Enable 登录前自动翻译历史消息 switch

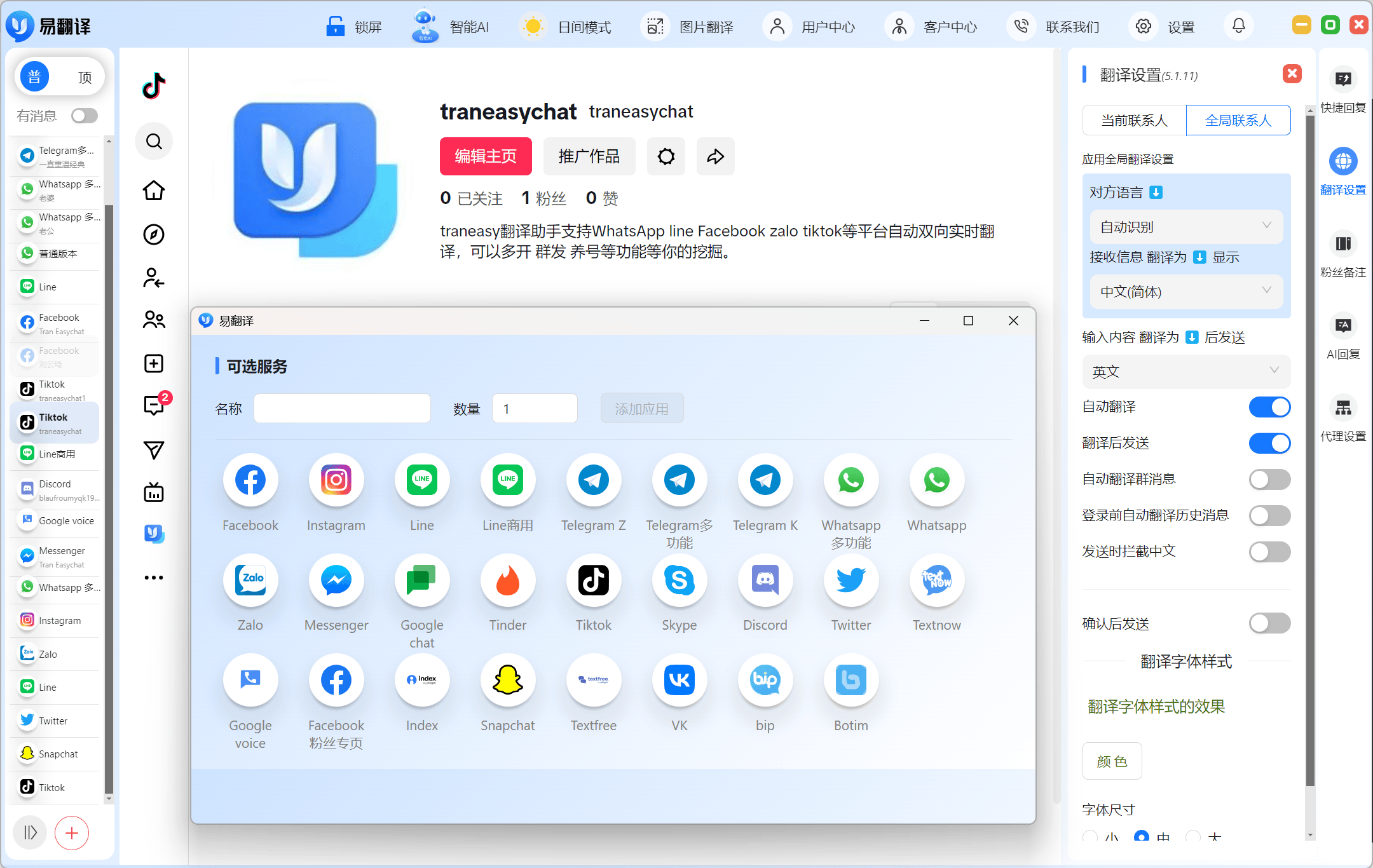(x=1269, y=515)
